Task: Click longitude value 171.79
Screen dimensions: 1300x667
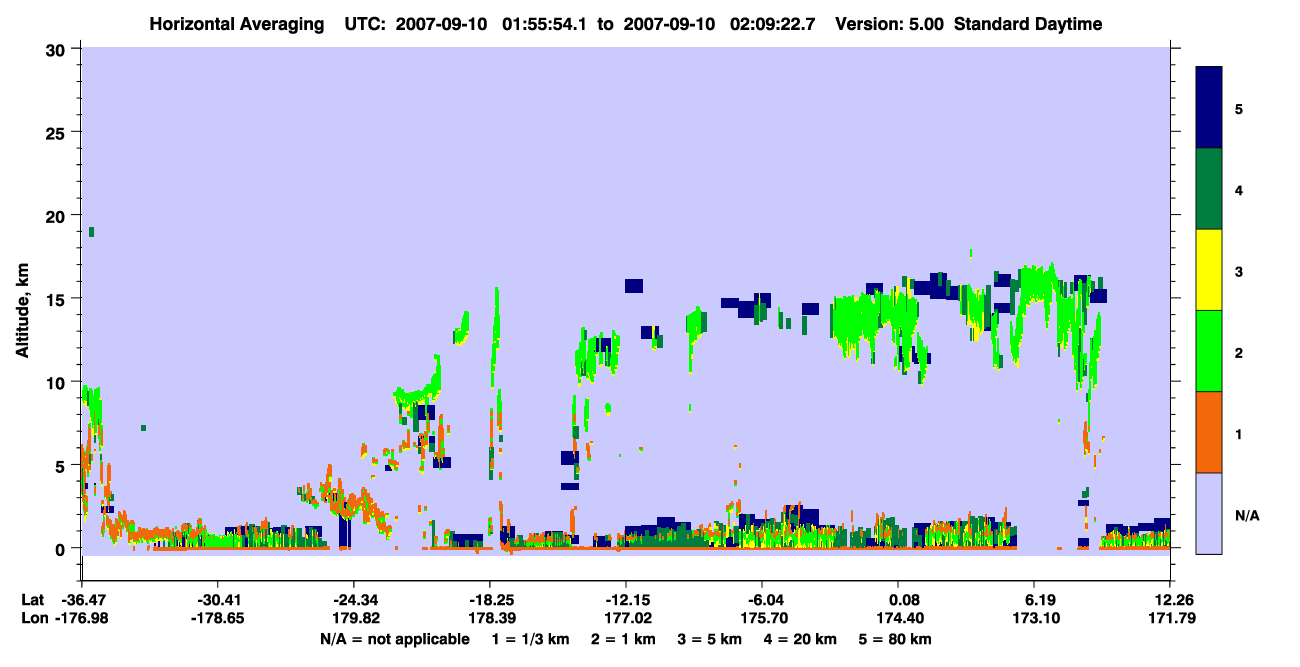Action: point(1171,619)
